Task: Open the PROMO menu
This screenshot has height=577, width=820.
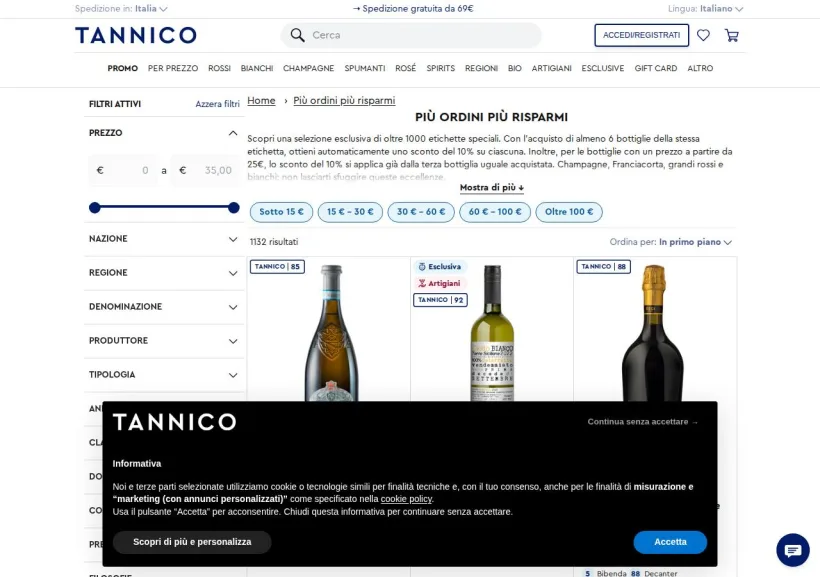Action: (x=123, y=69)
